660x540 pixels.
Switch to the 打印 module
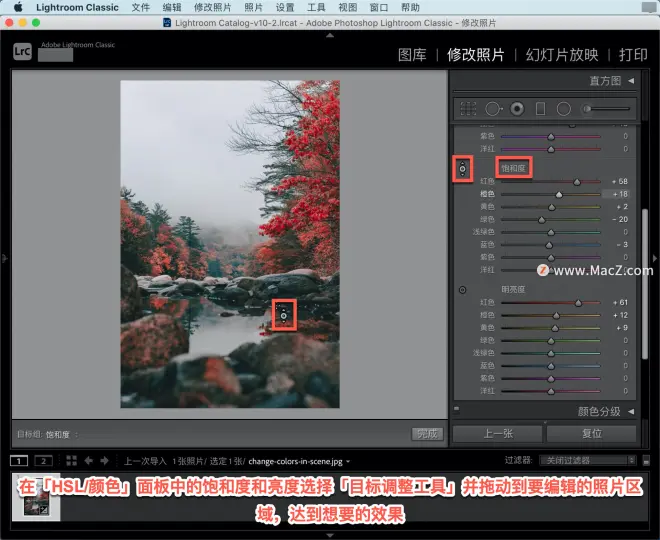tap(633, 55)
